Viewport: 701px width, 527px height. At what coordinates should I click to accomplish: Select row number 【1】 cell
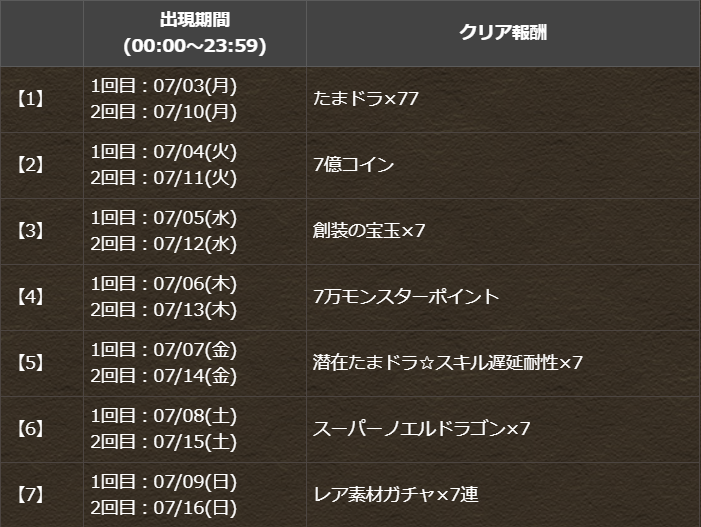pos(30,99)
